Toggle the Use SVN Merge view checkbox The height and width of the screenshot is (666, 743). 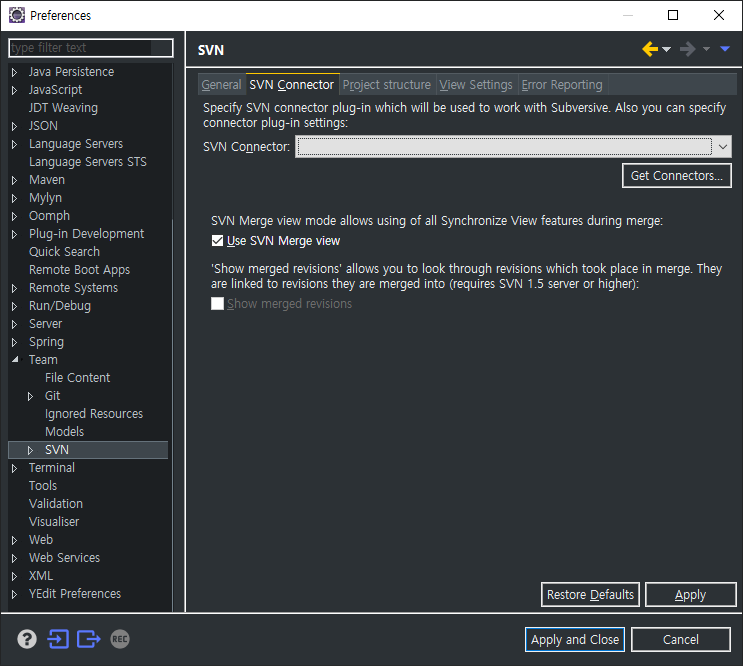217,241
